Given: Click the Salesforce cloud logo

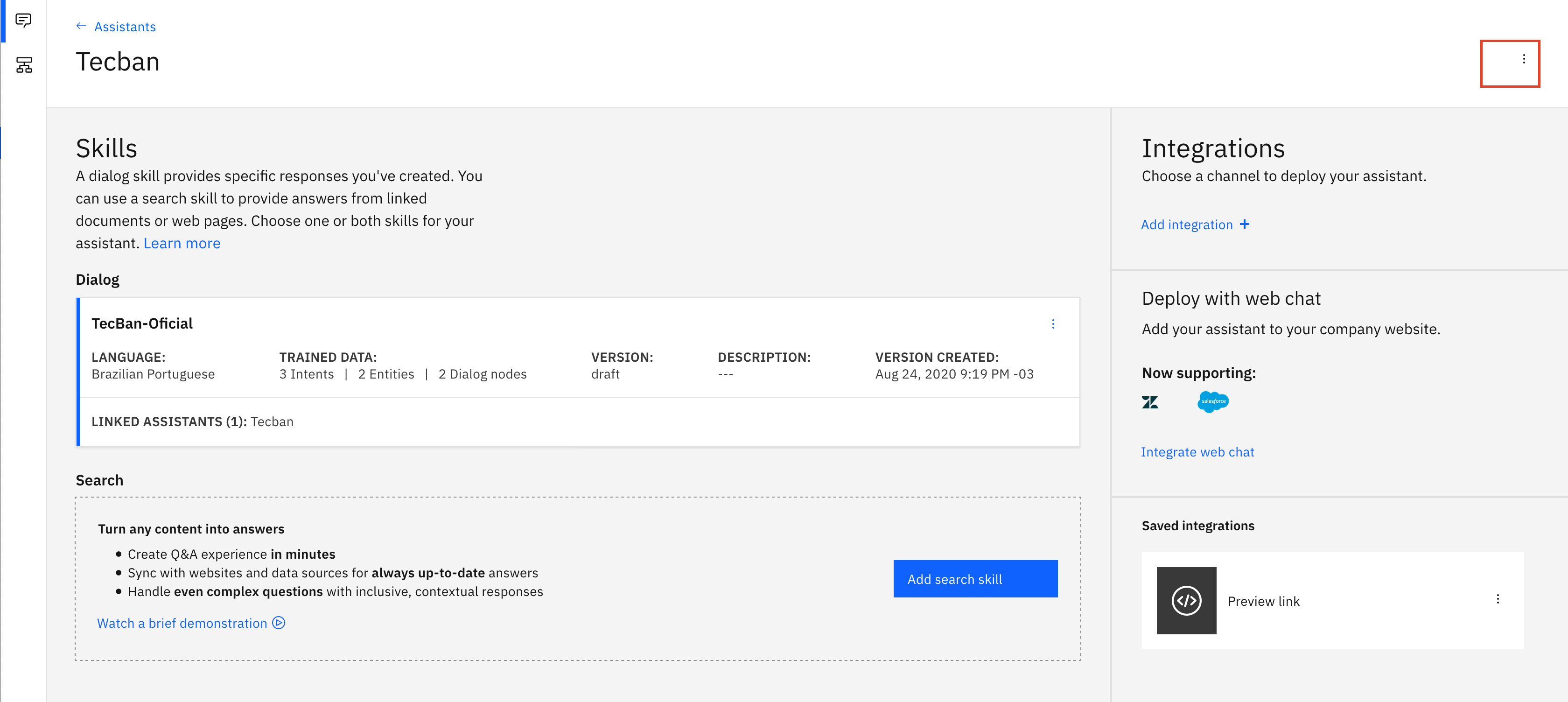Looking at the screenshot, I should 1212,402.
